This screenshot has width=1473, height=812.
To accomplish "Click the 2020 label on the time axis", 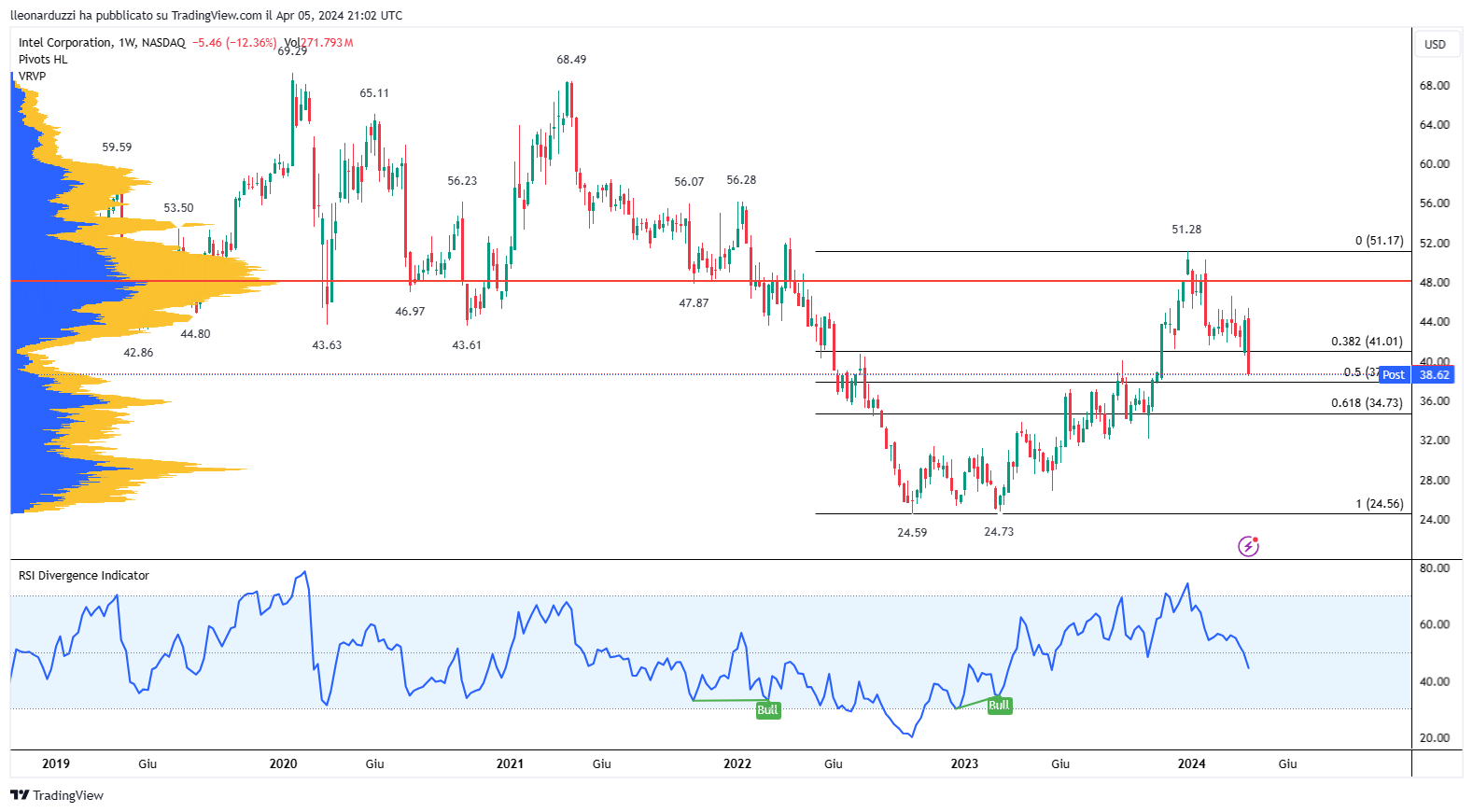I will pos(283,763).
